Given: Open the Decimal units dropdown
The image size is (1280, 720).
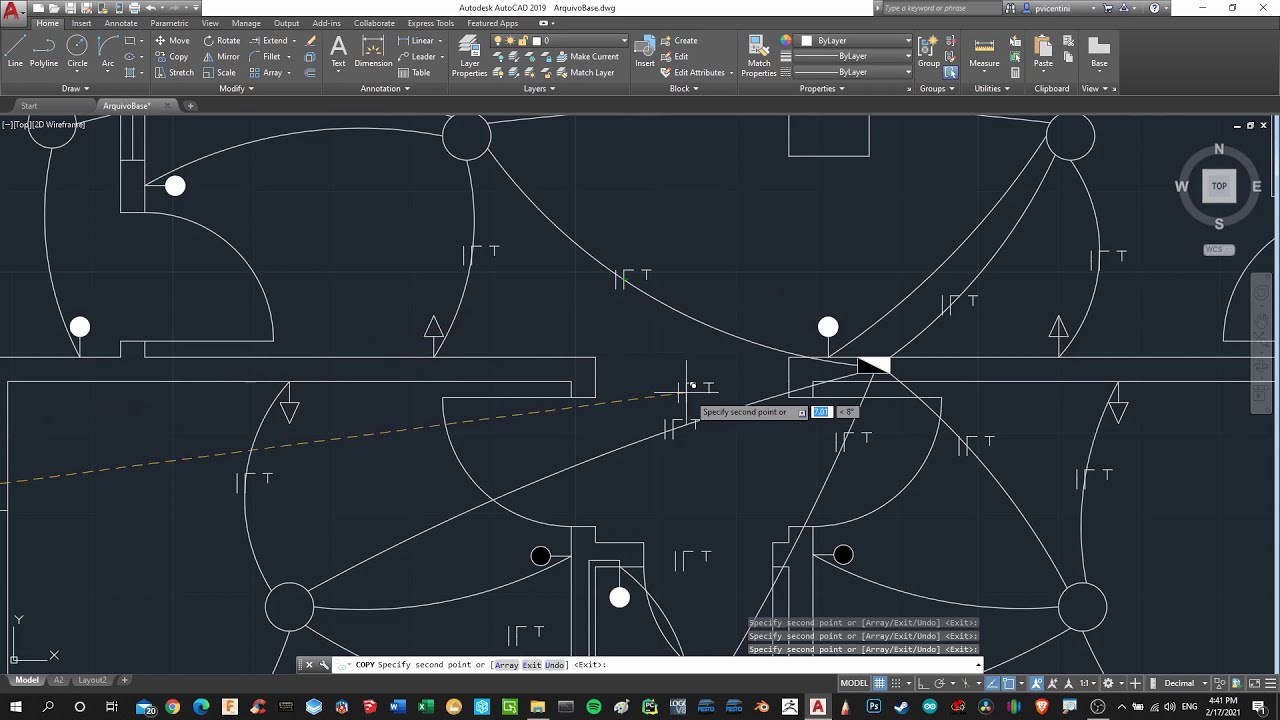Looking at the screenshot, I should pyautogui.click(x=1183, y=683).
